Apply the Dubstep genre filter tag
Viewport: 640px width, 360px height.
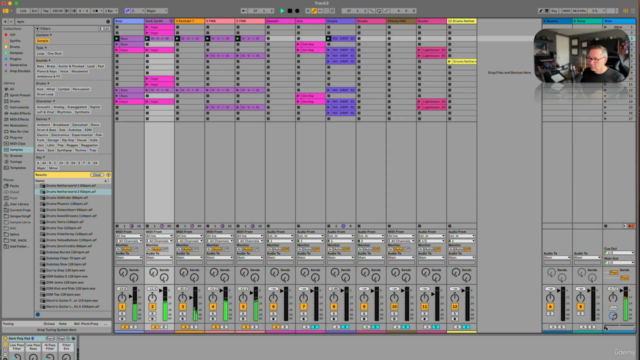(x=75, y=130)
